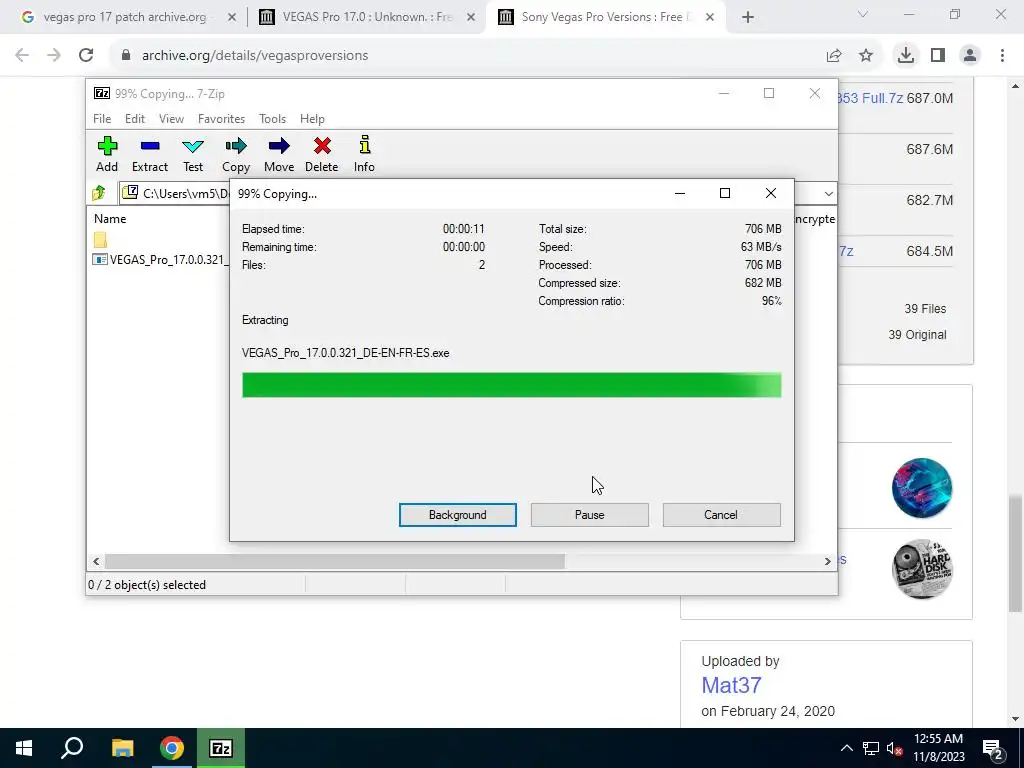
Task: Go up one folder level in 7-Zip
Action: click(x=99, y=193)
